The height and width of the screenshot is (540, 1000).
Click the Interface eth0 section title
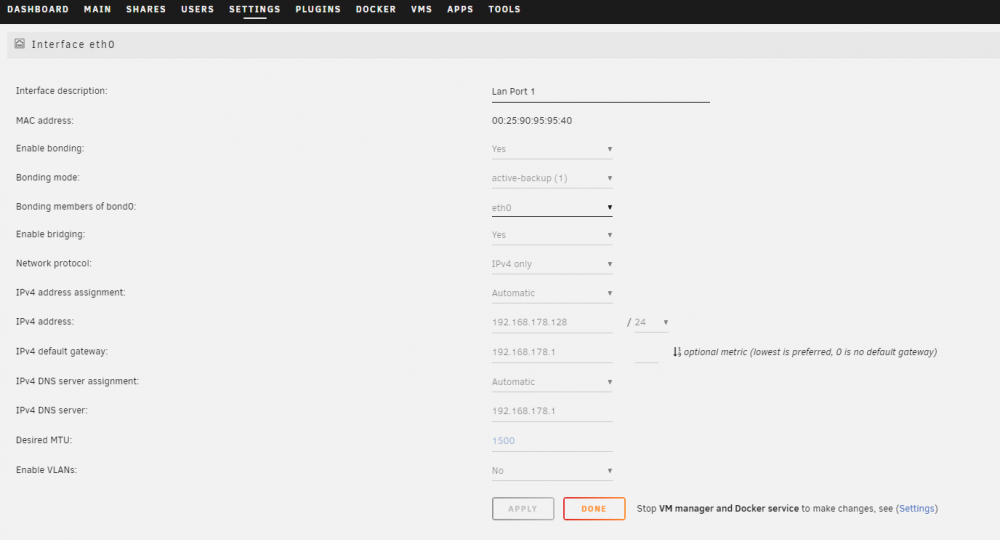click(73, 45)
